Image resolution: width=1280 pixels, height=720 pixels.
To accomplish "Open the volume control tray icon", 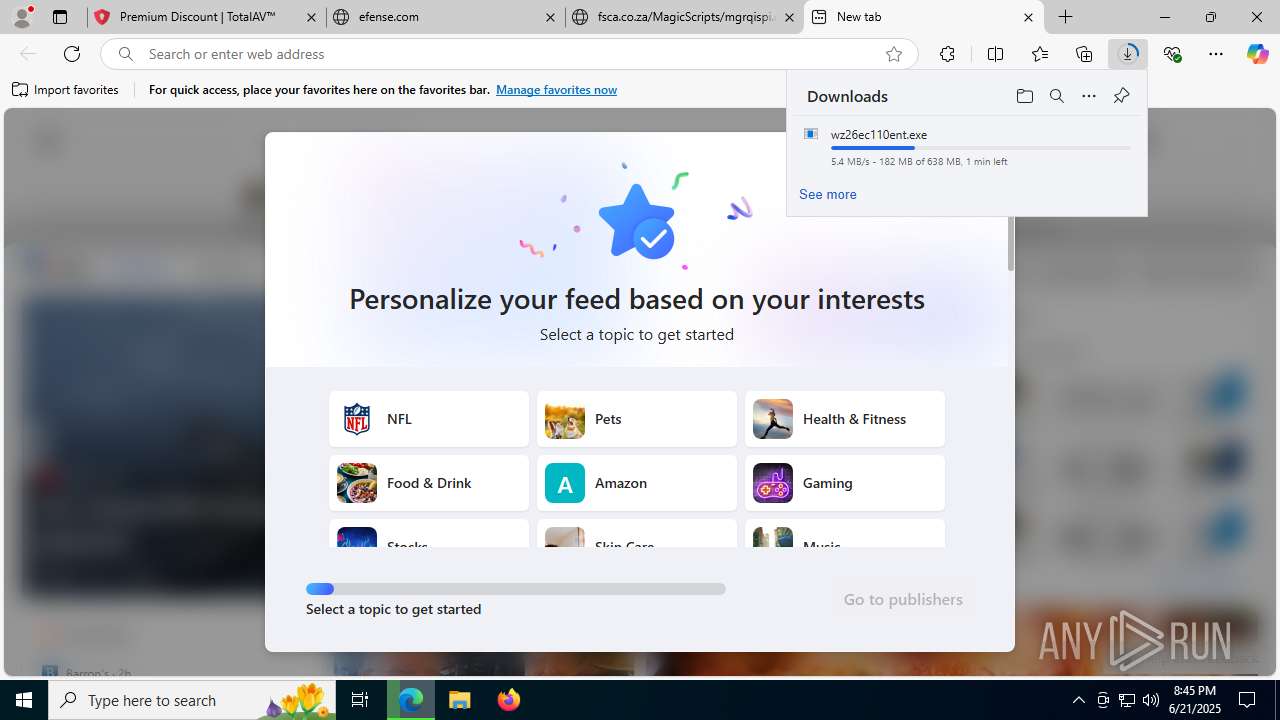I will (1150, 700).
